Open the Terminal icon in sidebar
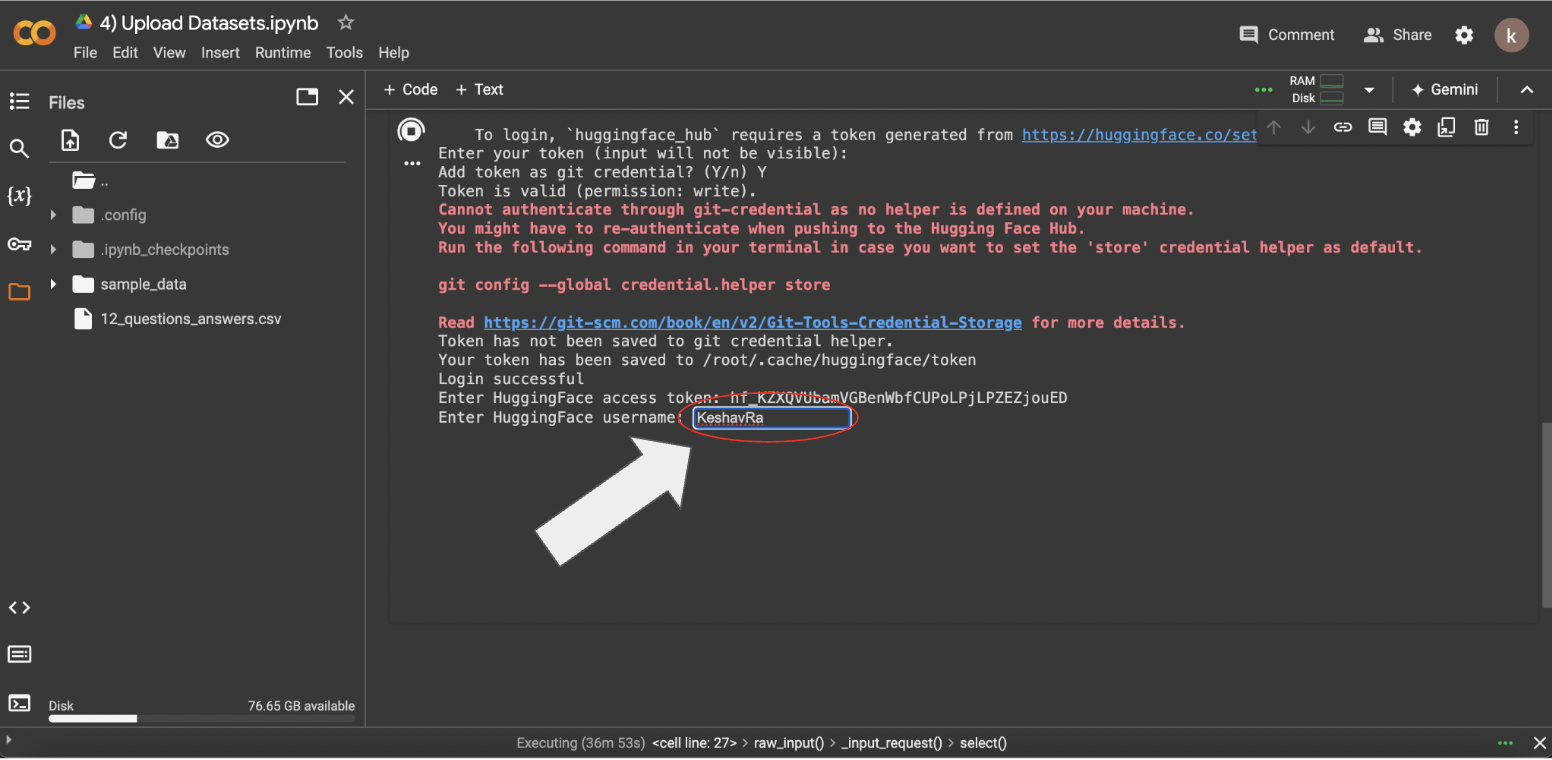Viewport: 1552px width, 760px height. [x=19, y=702]
